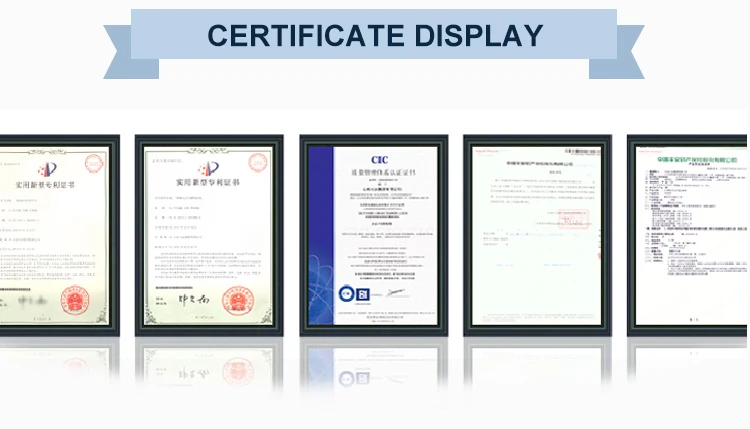Open the green-header insurance document
The width and height of the screenshot is (750, 429).
coord(687,235)
